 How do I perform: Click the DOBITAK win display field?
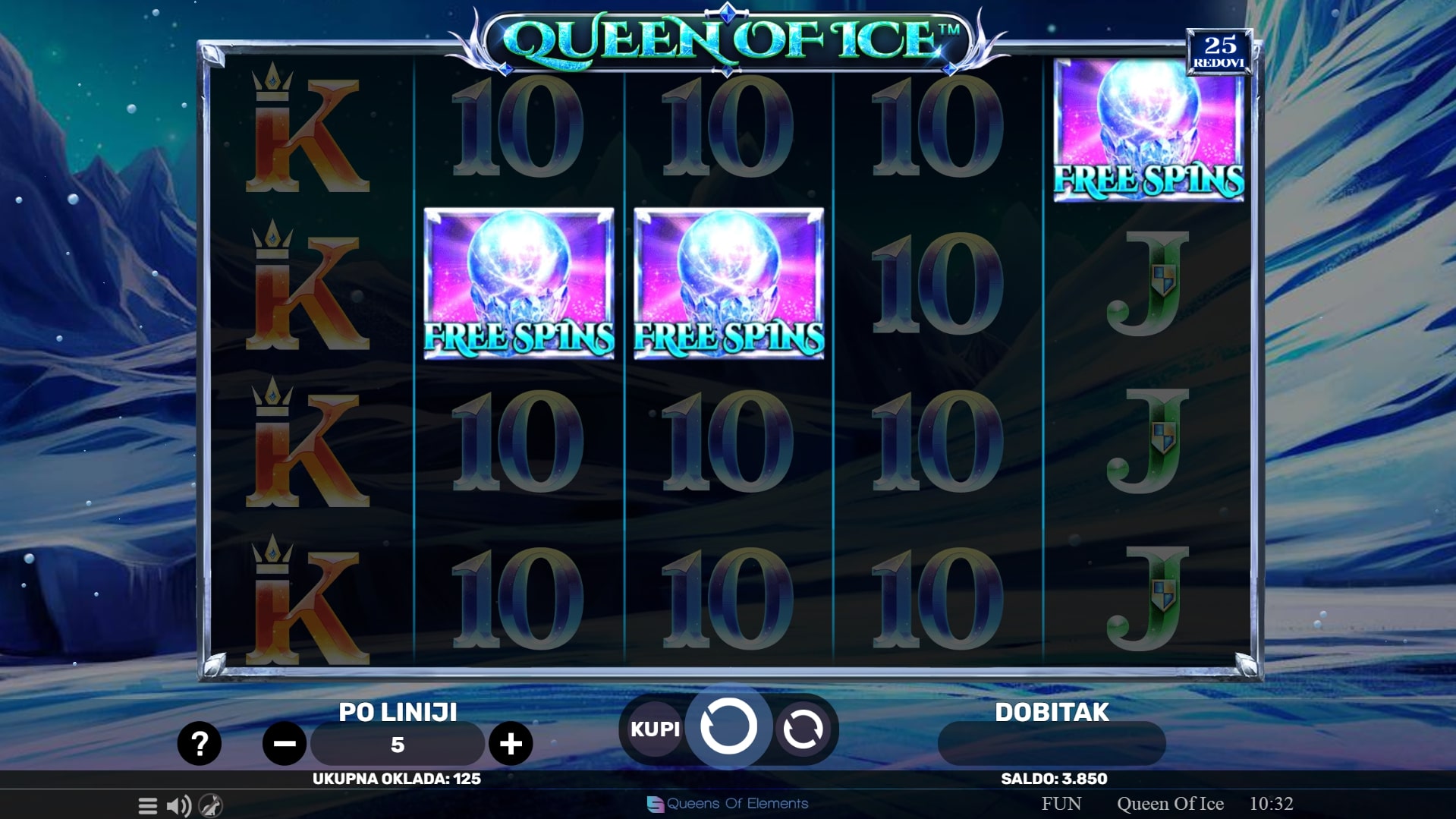tap(1052, 744)
